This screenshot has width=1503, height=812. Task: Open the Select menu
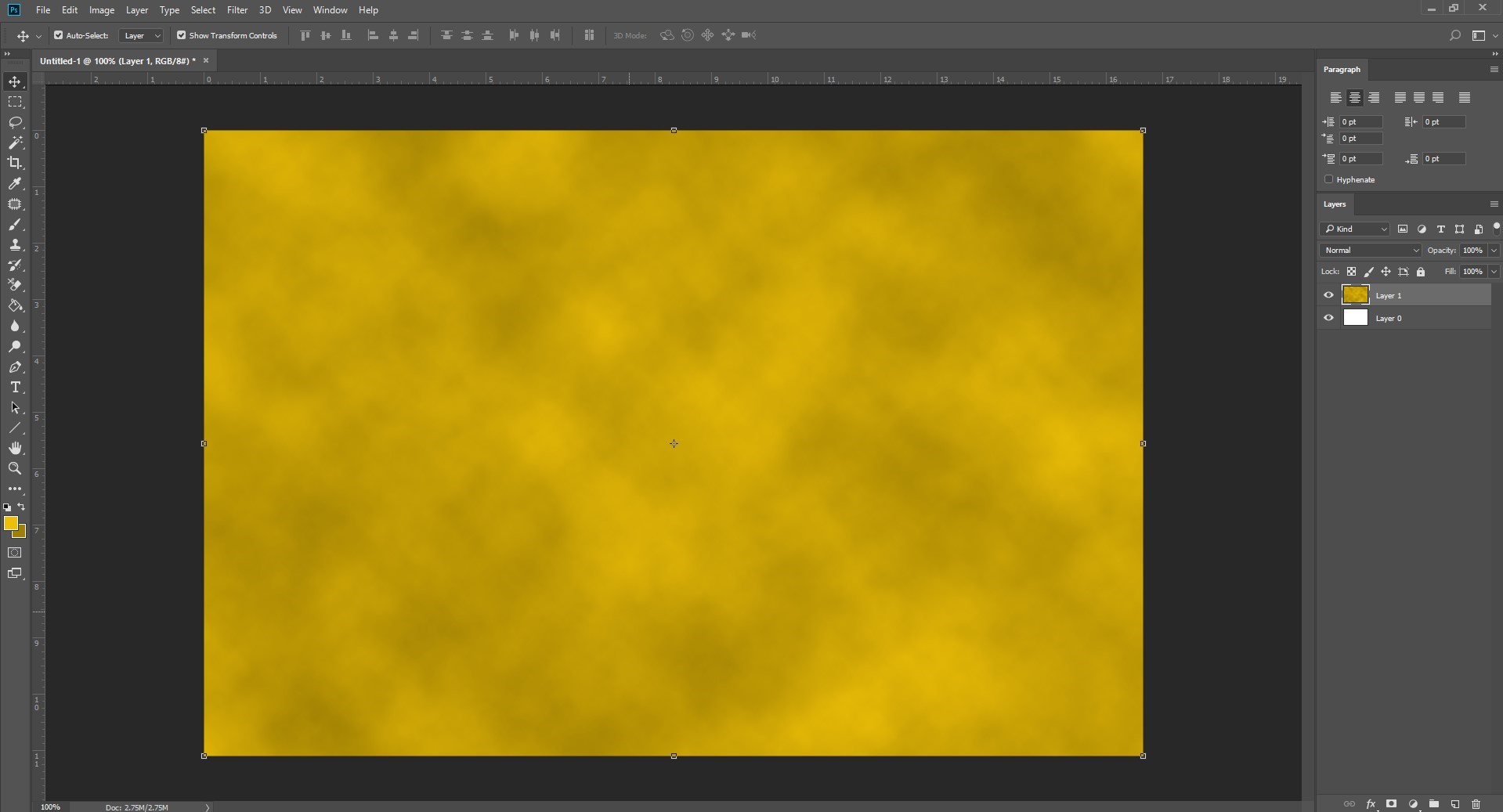203,10
